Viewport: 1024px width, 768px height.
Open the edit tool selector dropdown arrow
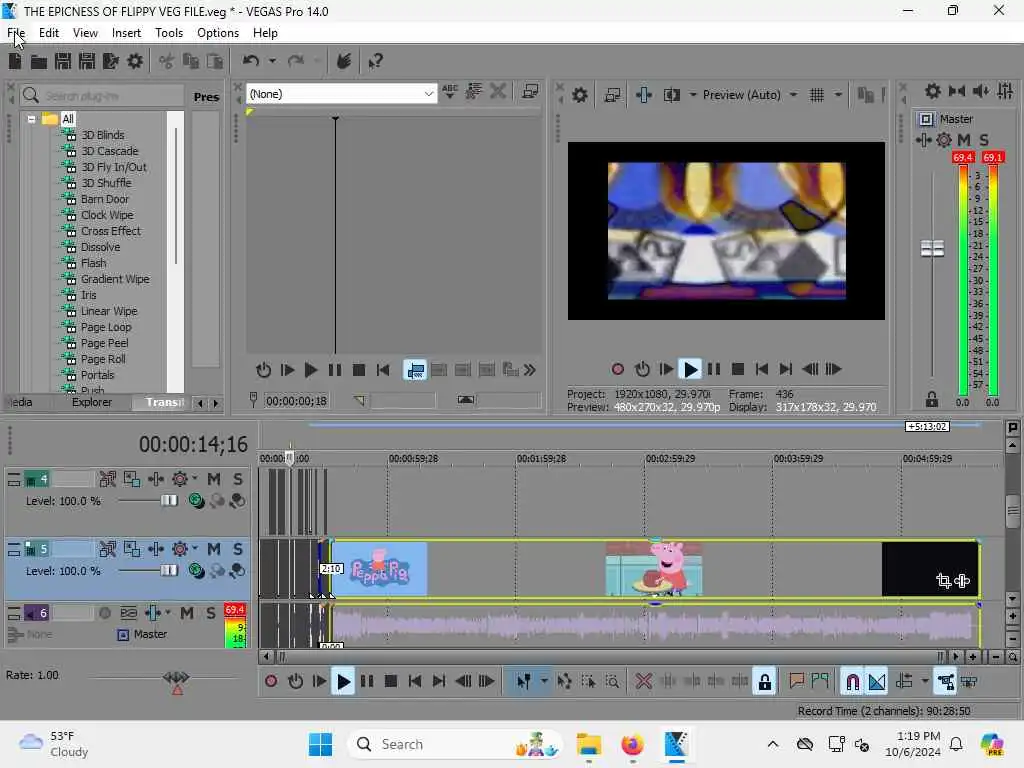pyautogui.click(x=543, y=682)
